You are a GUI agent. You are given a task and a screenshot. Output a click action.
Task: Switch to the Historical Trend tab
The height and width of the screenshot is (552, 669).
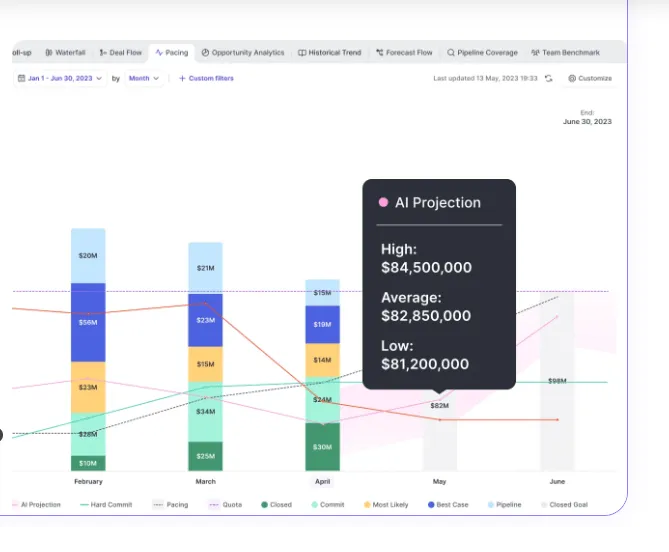pyautogui.click(x=329, y=52)
